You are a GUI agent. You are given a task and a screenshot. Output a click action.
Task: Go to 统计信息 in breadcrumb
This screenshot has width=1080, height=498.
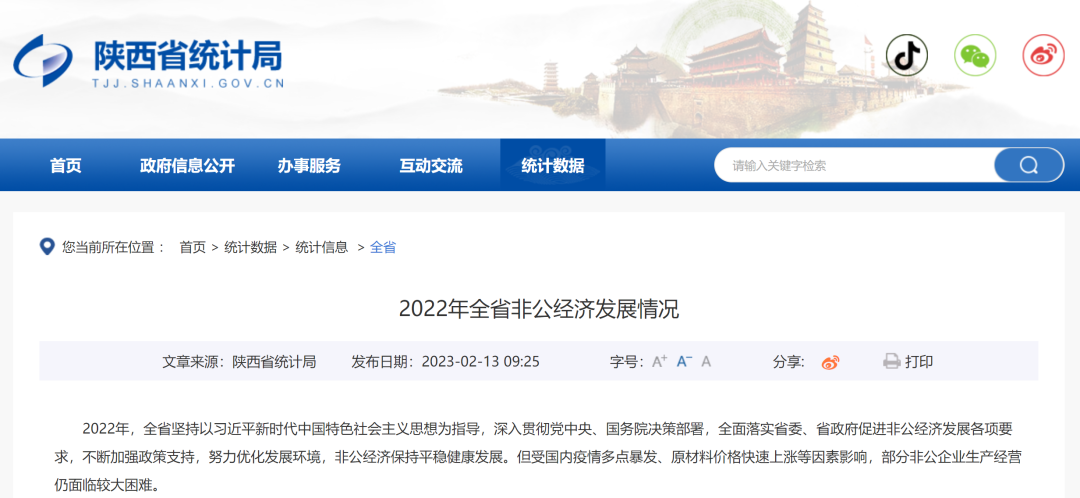[x=322, y=247]
